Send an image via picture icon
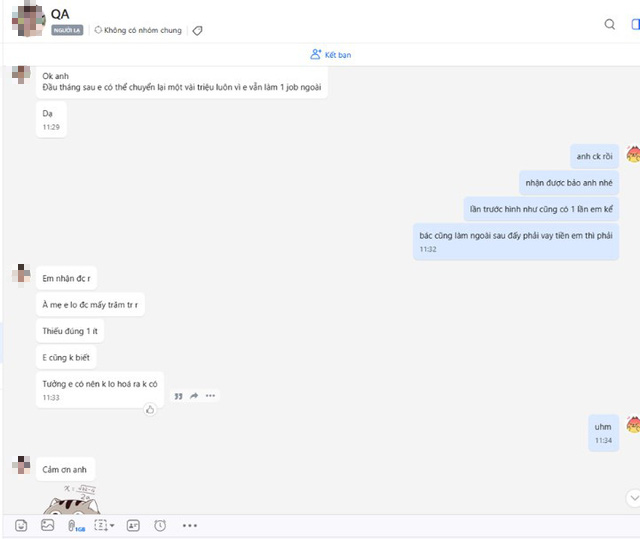Image resolution: width=640 pixels, height=539 pixels. point(47,525)
